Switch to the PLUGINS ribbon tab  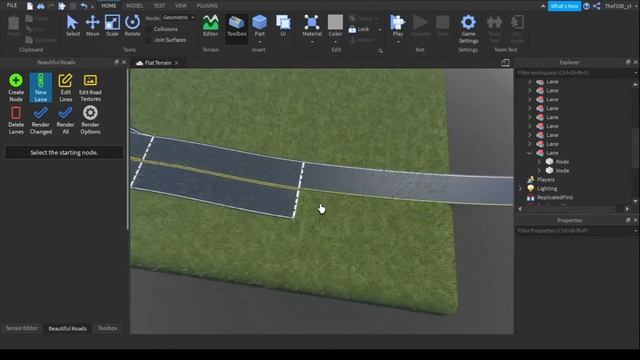[207, 6]
